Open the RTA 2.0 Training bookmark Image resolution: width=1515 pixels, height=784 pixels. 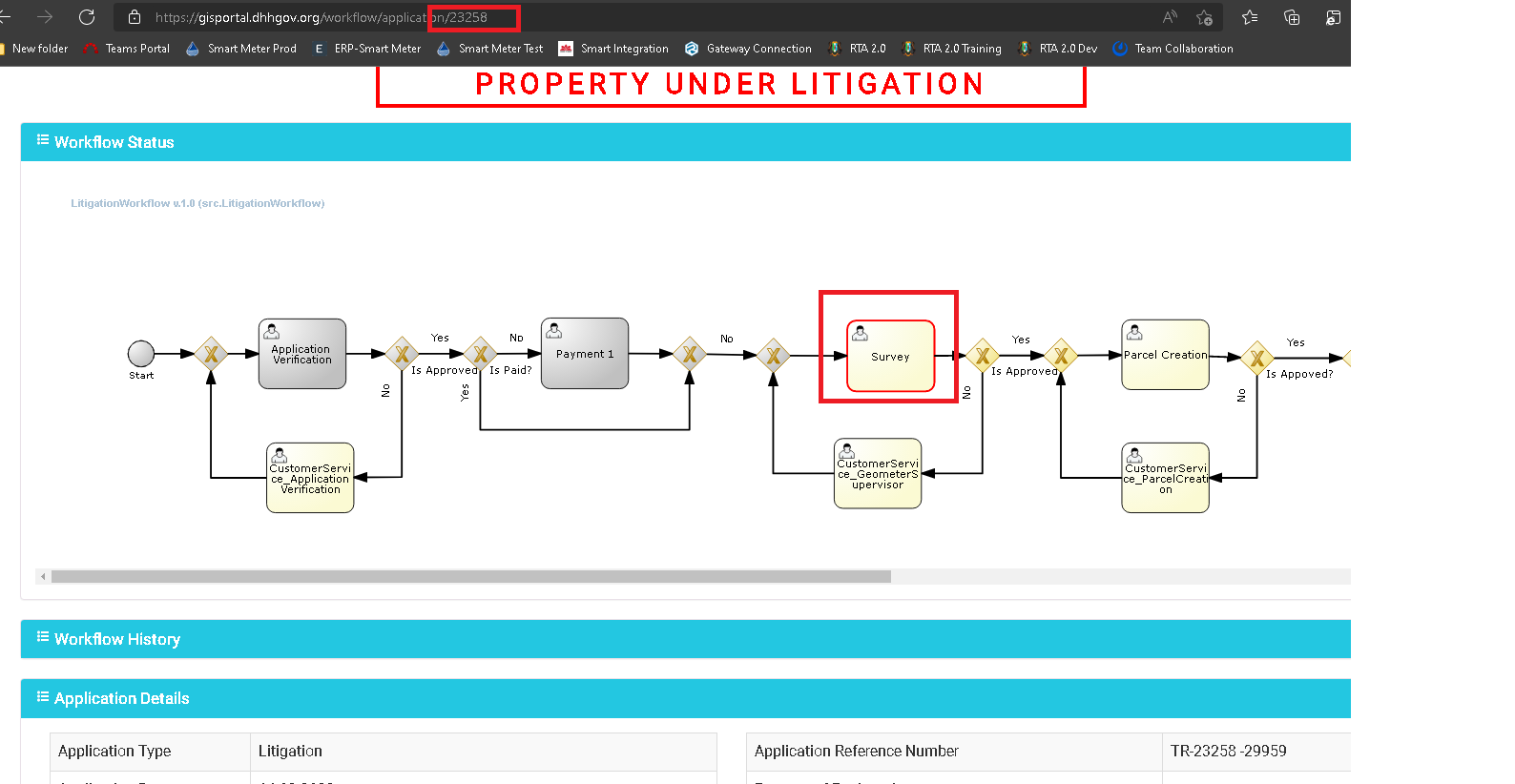pos(951,49)
